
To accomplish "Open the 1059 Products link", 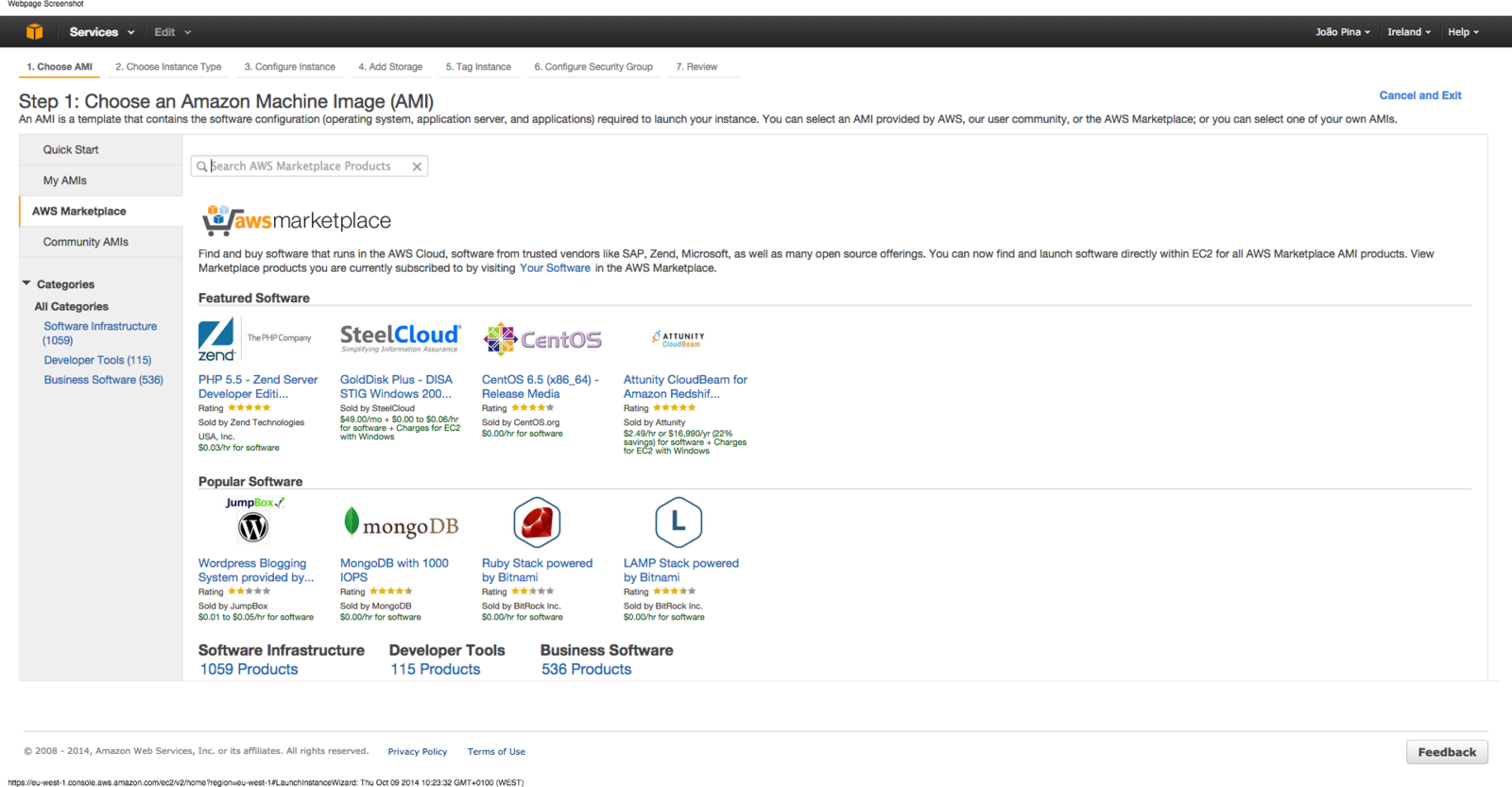I will pos(249,669).
